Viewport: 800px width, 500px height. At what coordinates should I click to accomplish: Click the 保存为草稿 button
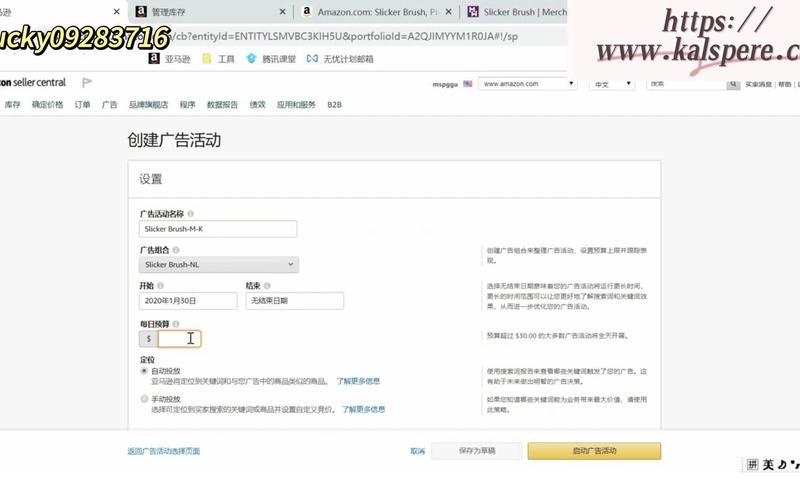pos(477,451)
